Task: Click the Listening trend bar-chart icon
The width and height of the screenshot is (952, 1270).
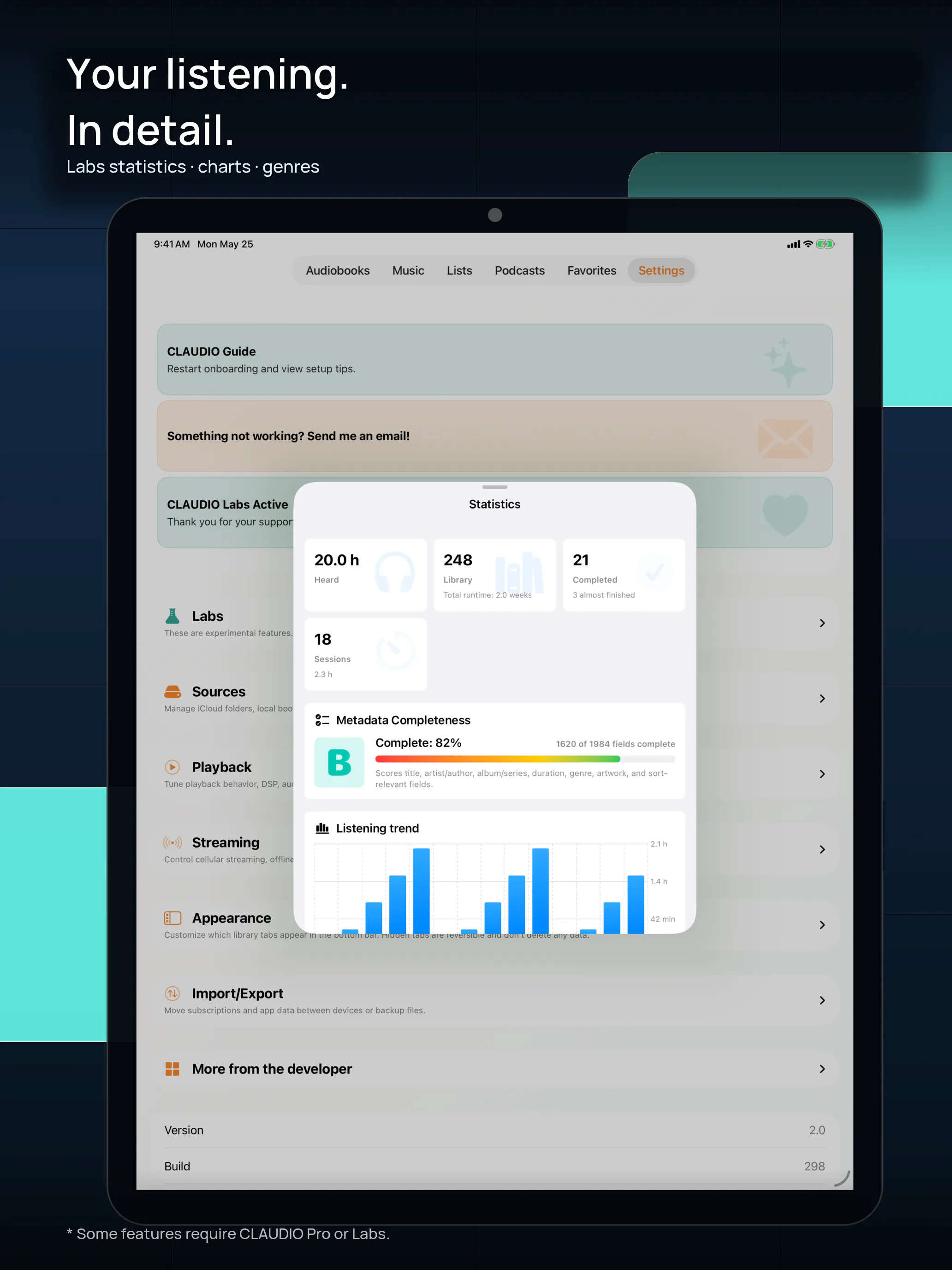Action: coord(322,828)
